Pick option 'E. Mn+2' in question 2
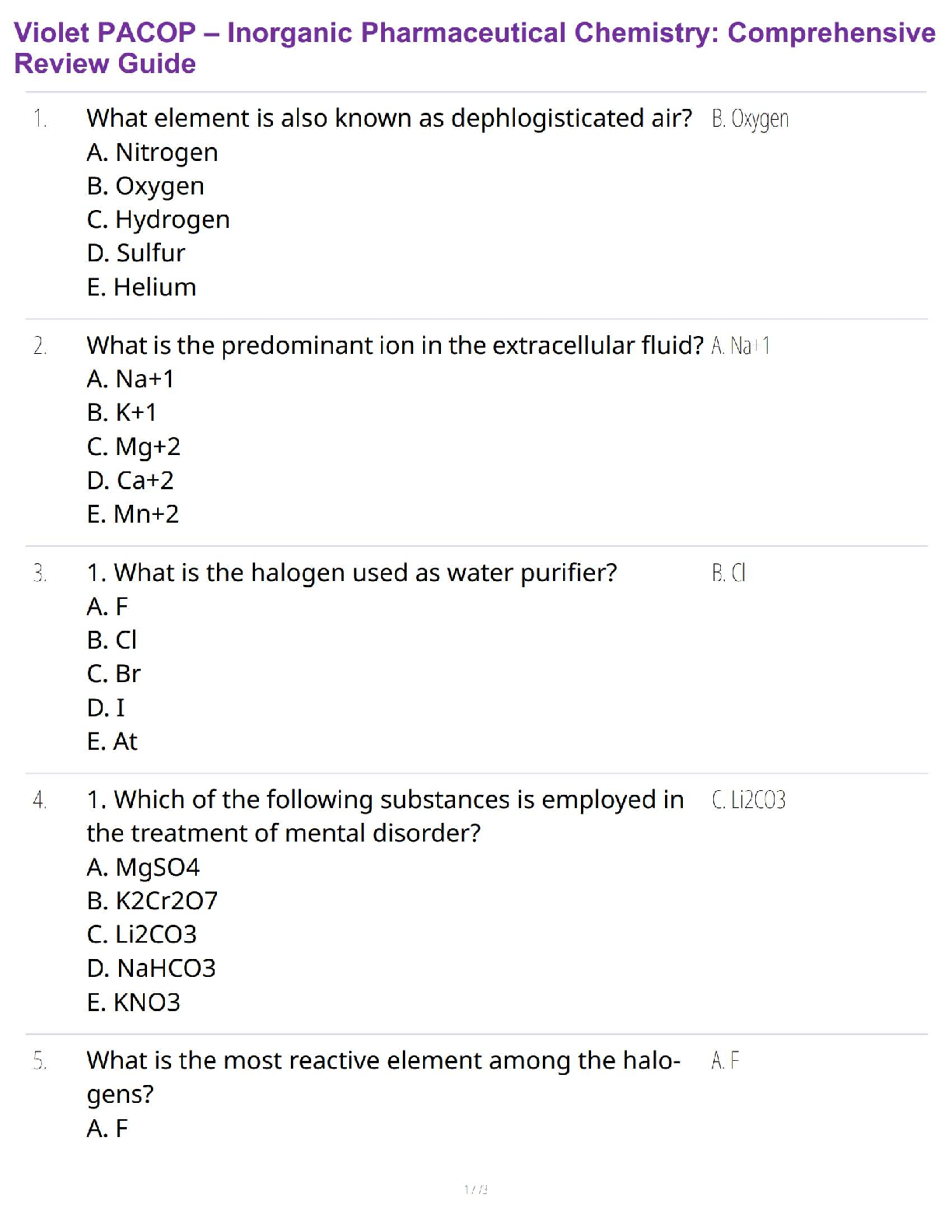952x1232 pixels. 133,514
